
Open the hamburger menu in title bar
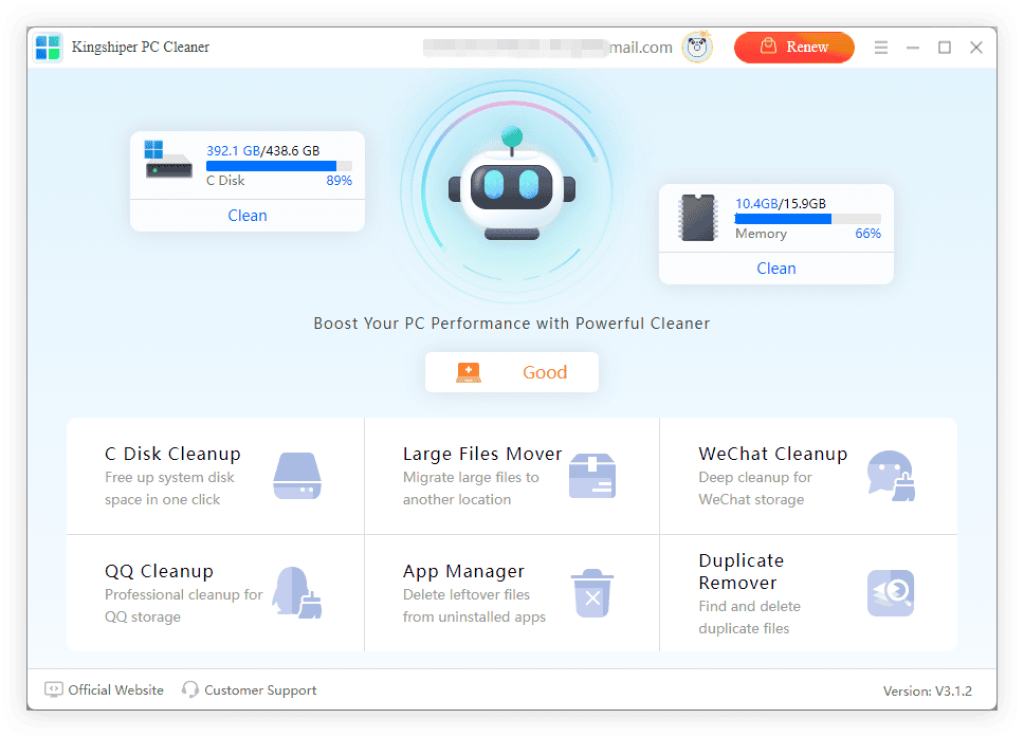[x=881, y=48]
